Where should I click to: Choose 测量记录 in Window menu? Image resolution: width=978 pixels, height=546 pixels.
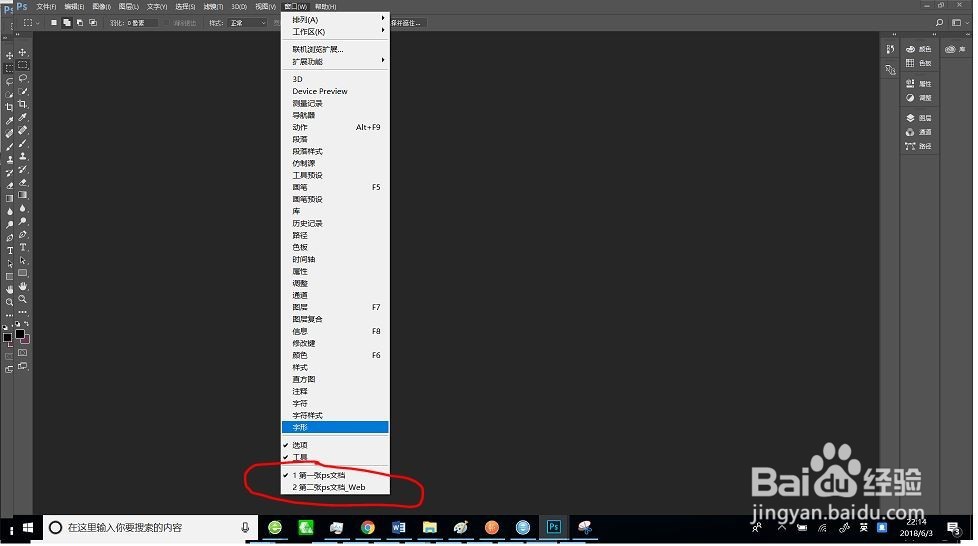coord(335,104)
